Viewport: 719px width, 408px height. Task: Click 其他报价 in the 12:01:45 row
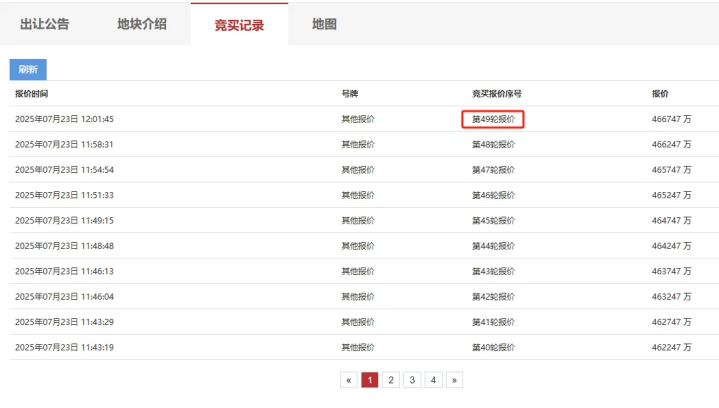[358, 119]
